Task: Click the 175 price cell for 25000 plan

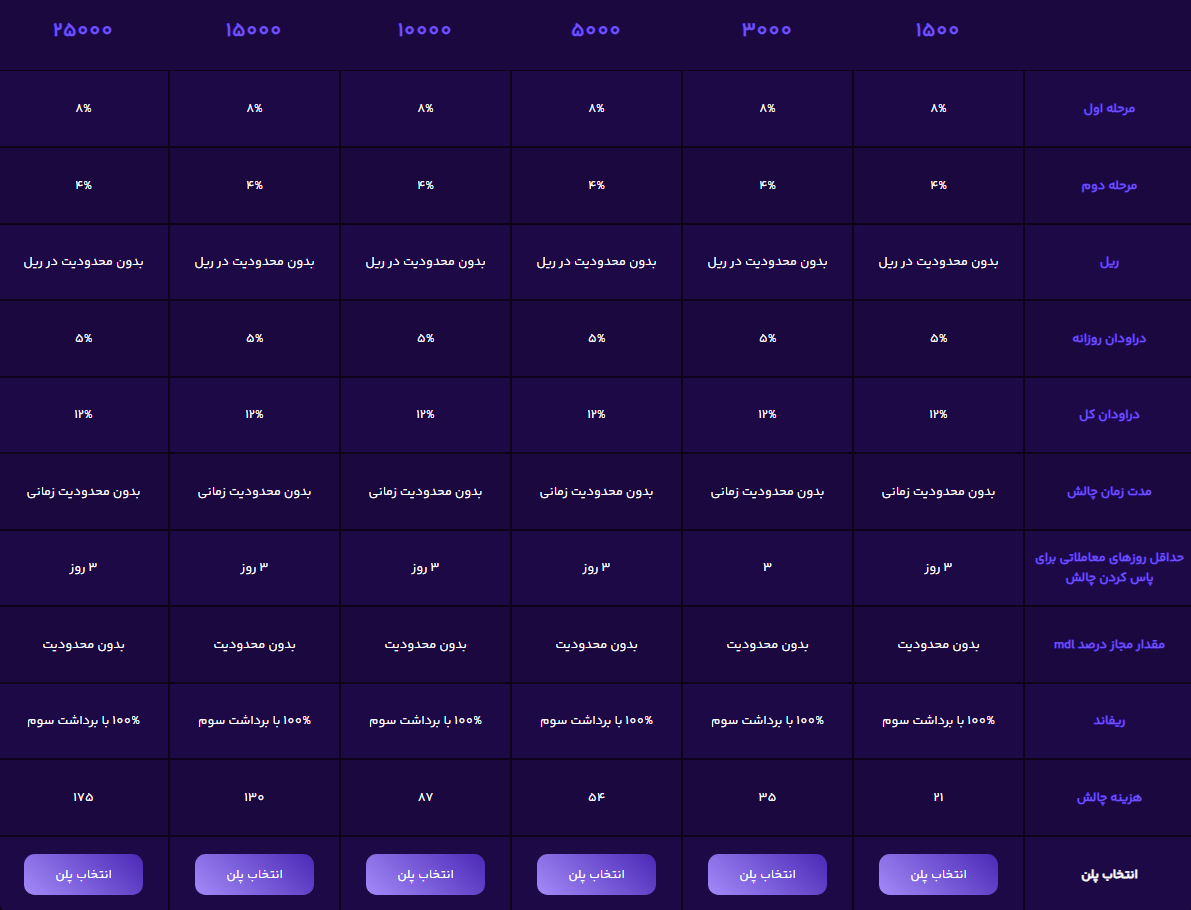Action: [84, 797]
